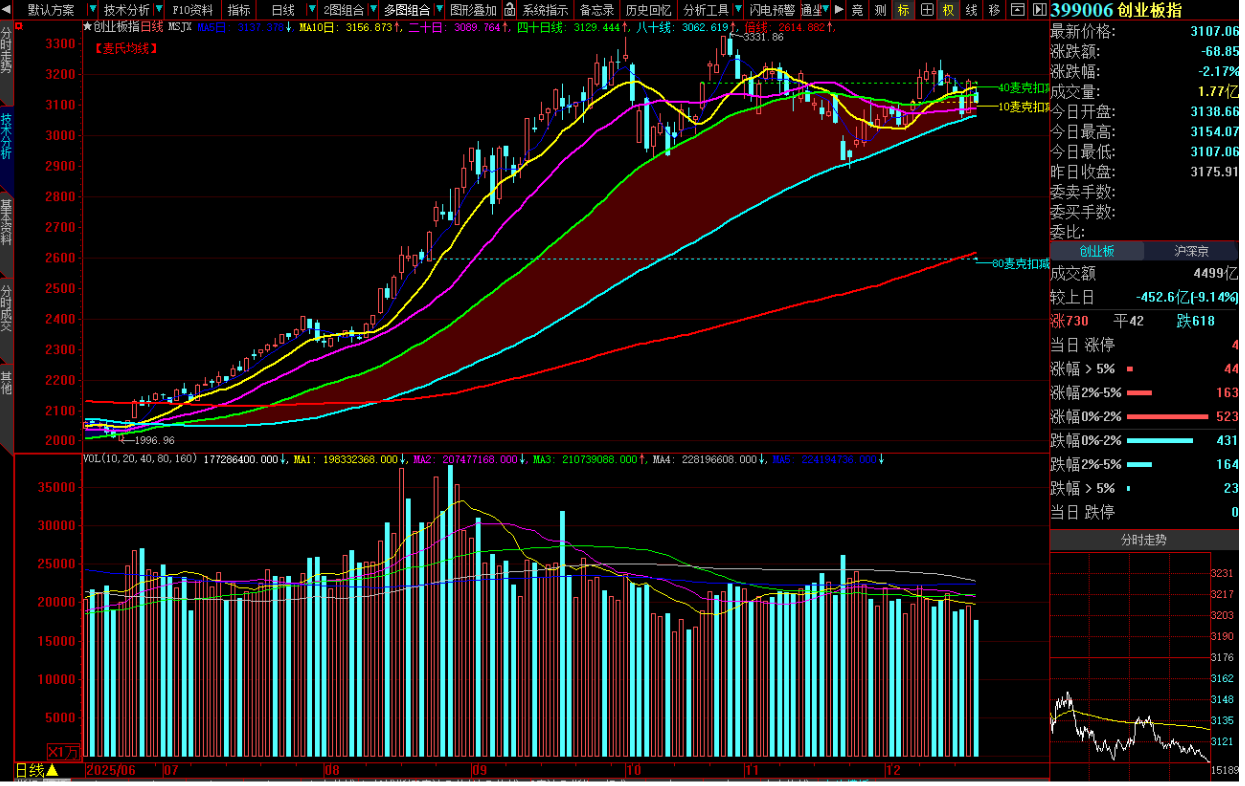Click the 竞 toolbar icon
The width and height of the screenshot is (1245, 786).
click(x=857, y=10)
